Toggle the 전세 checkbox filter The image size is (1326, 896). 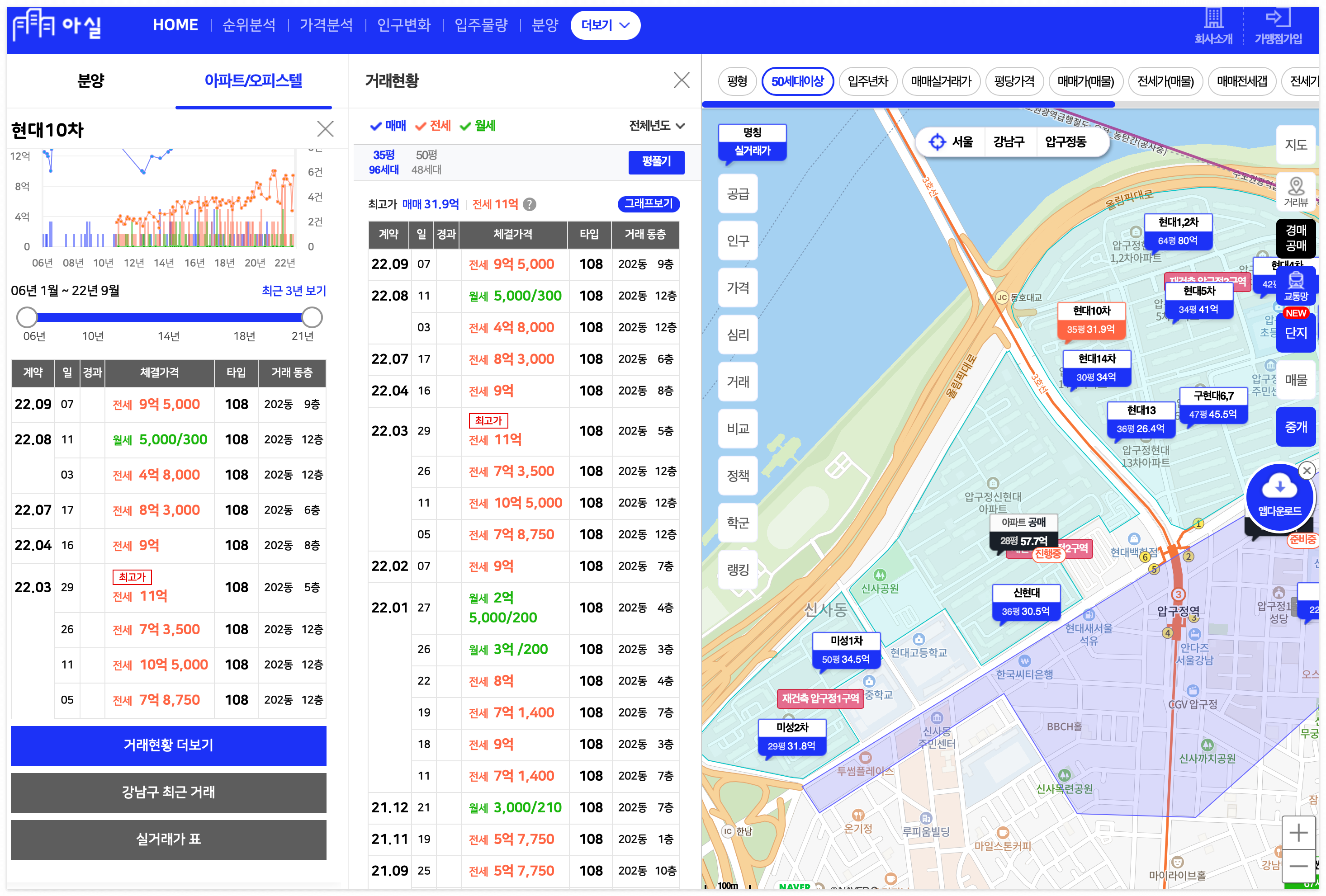coord(432,126)
